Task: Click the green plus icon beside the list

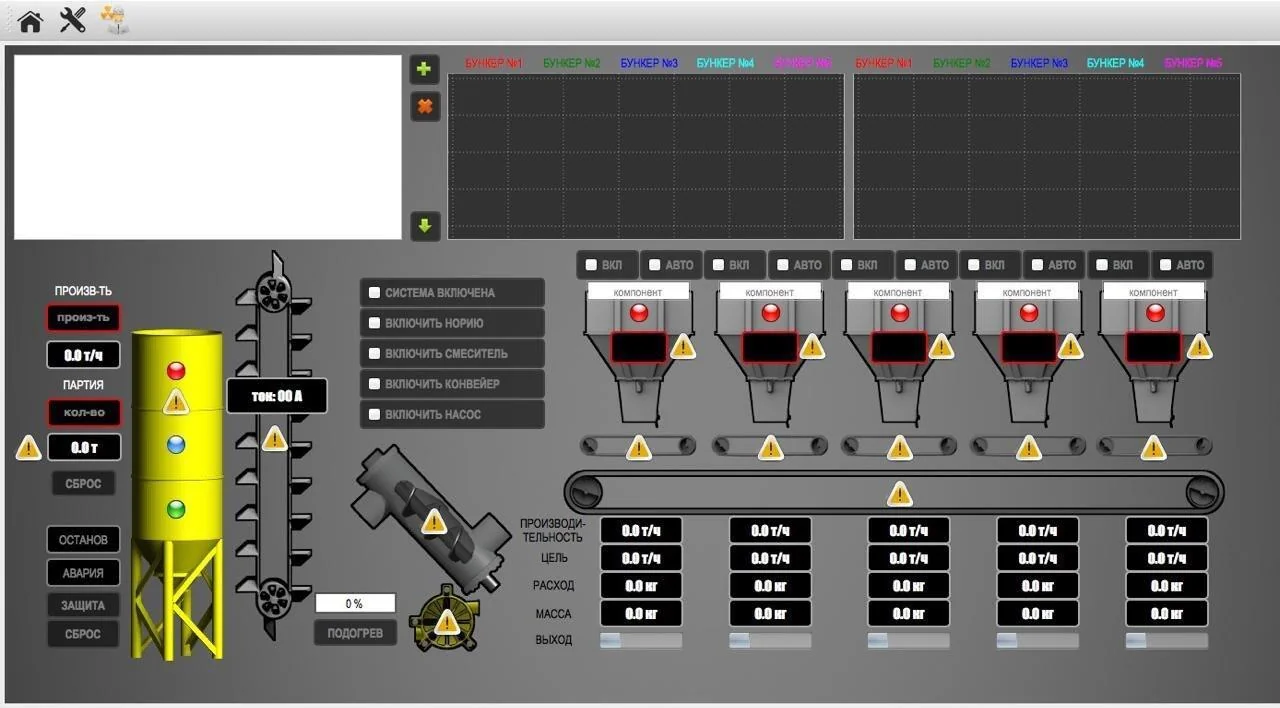Action: (424, 68)
